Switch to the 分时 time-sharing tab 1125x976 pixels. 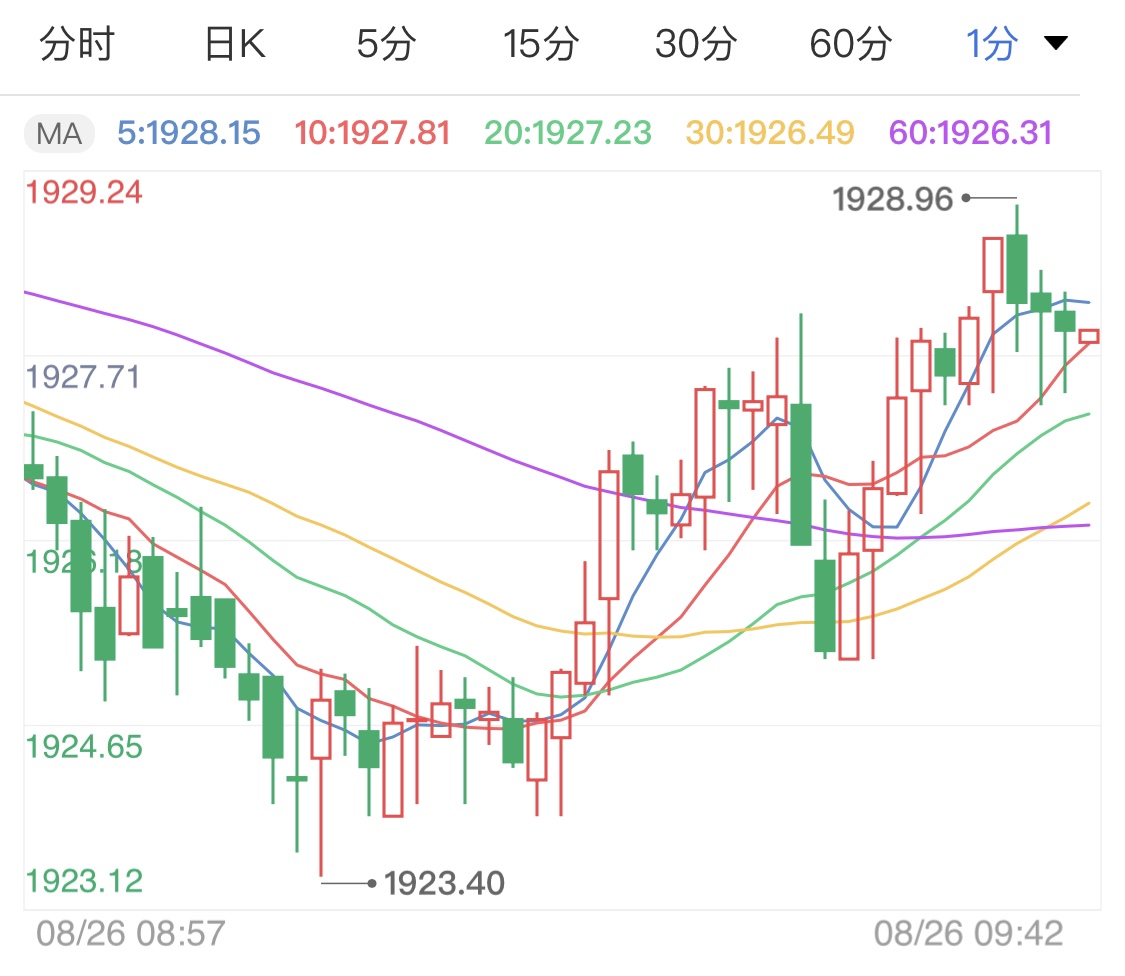click(77, 44)
